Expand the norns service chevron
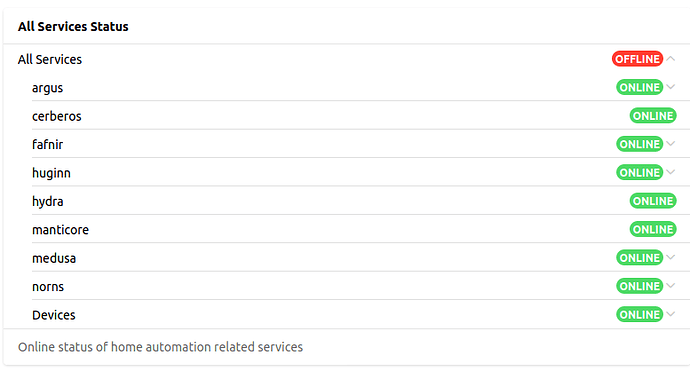690x371 pixels. pyautogui.click(x=671, y=286)
